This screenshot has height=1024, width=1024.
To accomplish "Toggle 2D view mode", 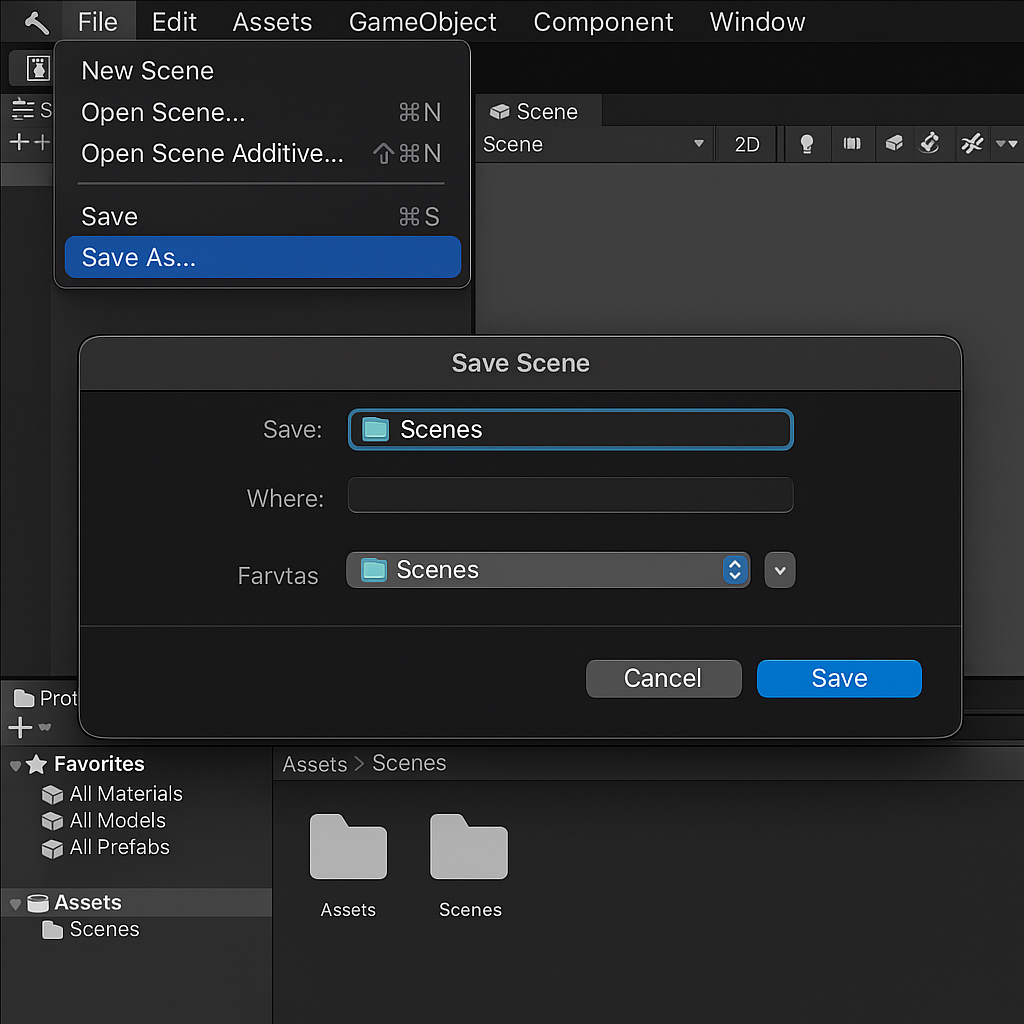I will pos(746,144).
